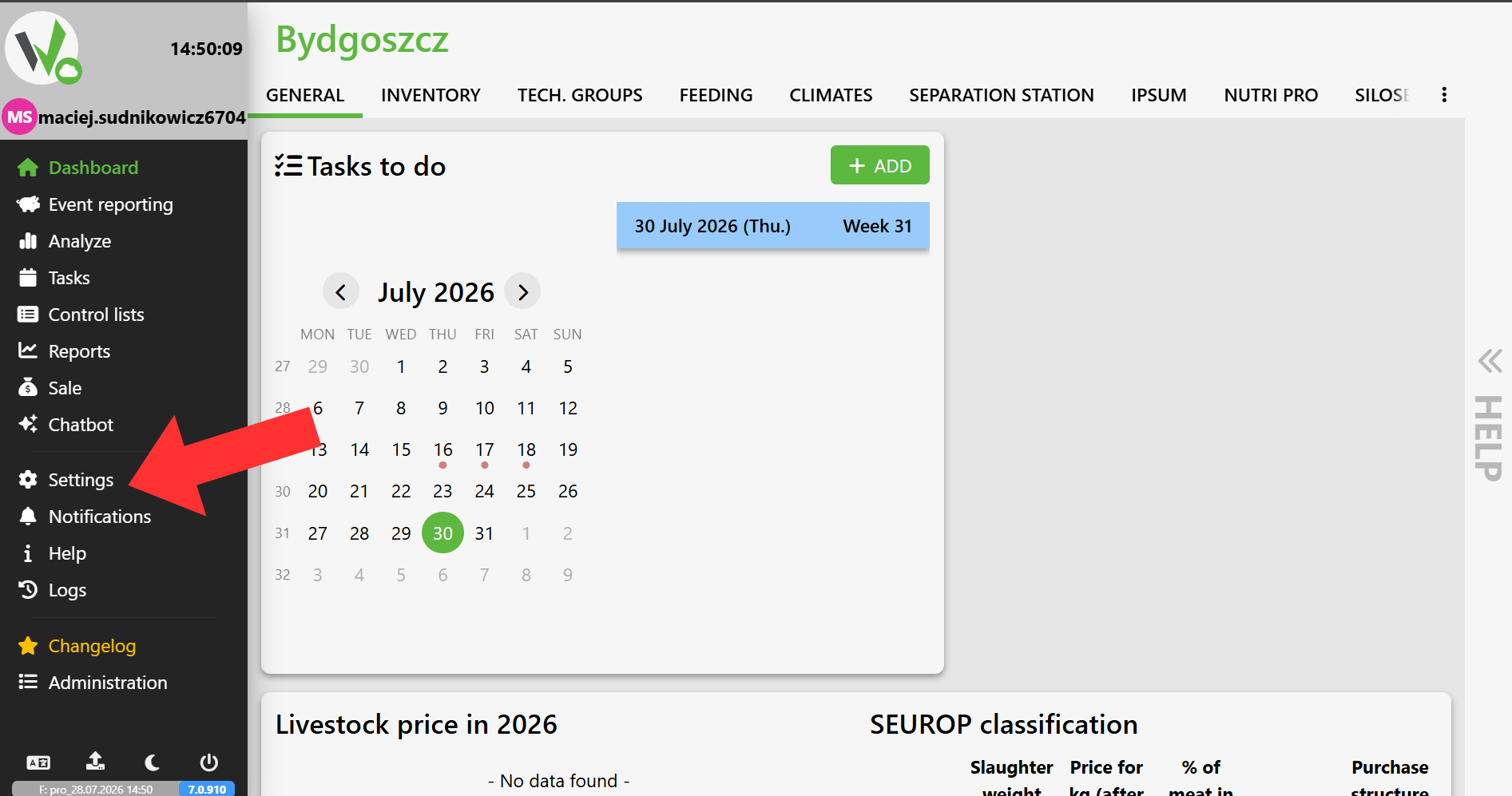
Task: Open the NUTRI PRO tab
Action: coord(1271,95)
